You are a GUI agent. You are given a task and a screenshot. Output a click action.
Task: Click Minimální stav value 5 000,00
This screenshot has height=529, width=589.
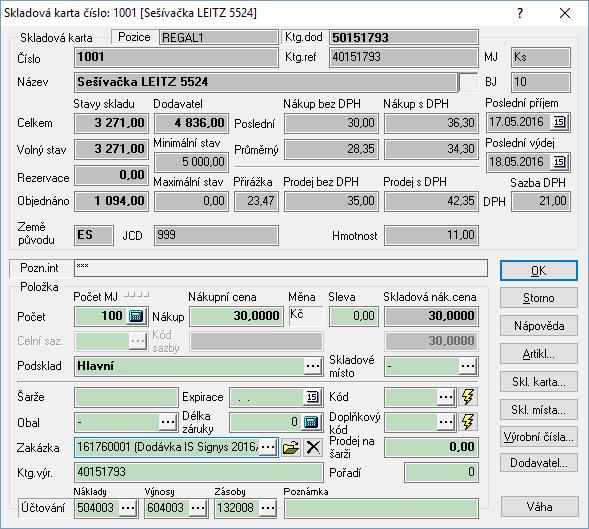pyautogui.click(x=192, y=162)
